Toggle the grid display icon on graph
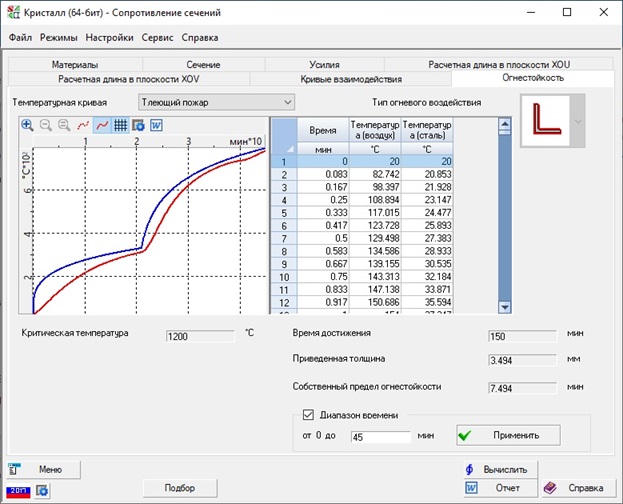The height and width of the screenshot is (504, 623). [119, 125]
